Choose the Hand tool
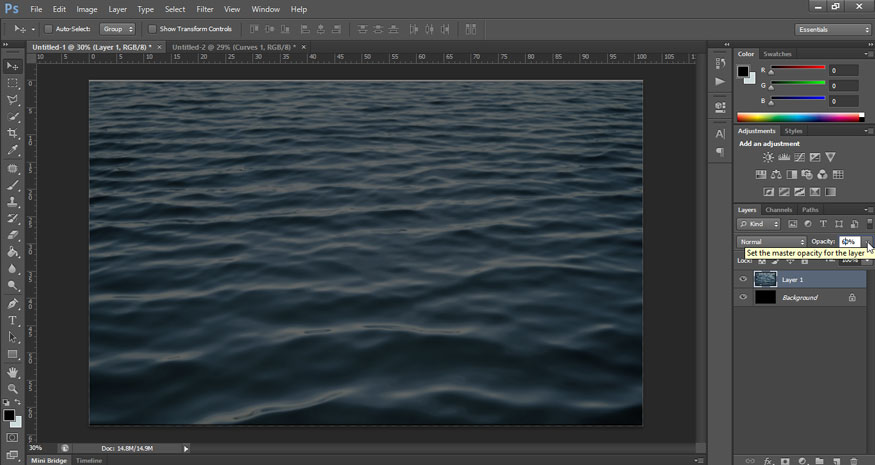875x465 pixels. (12, 371)
